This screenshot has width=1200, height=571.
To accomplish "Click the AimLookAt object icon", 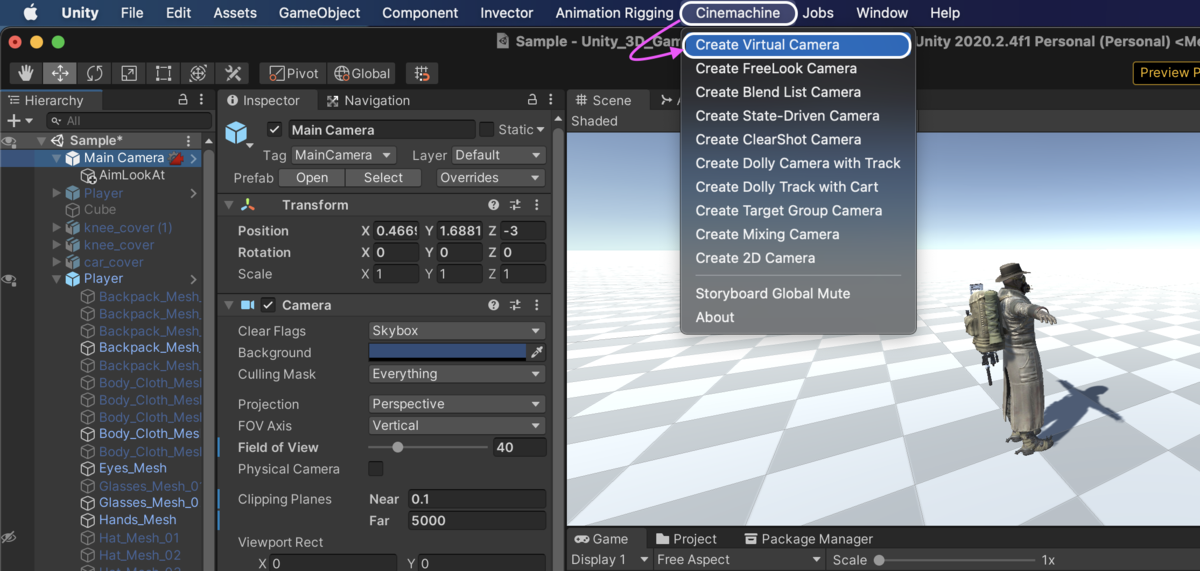I will [x=89, y=175].
